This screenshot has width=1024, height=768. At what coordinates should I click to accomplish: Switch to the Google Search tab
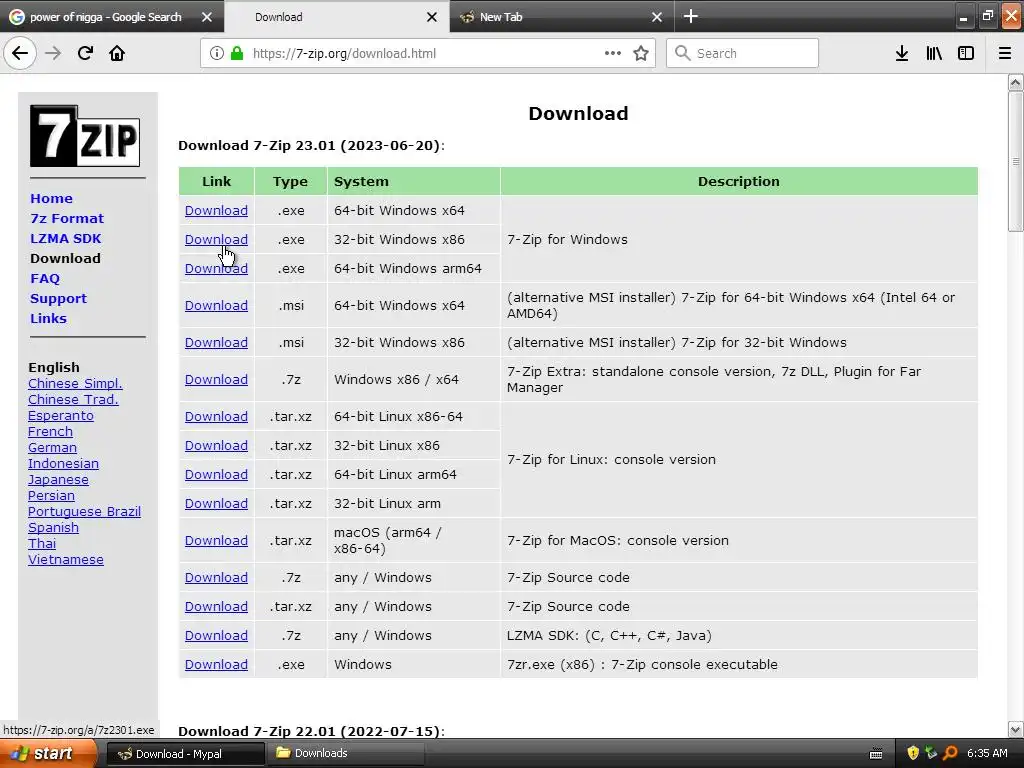pyautogui.click(x=104, y=17)
